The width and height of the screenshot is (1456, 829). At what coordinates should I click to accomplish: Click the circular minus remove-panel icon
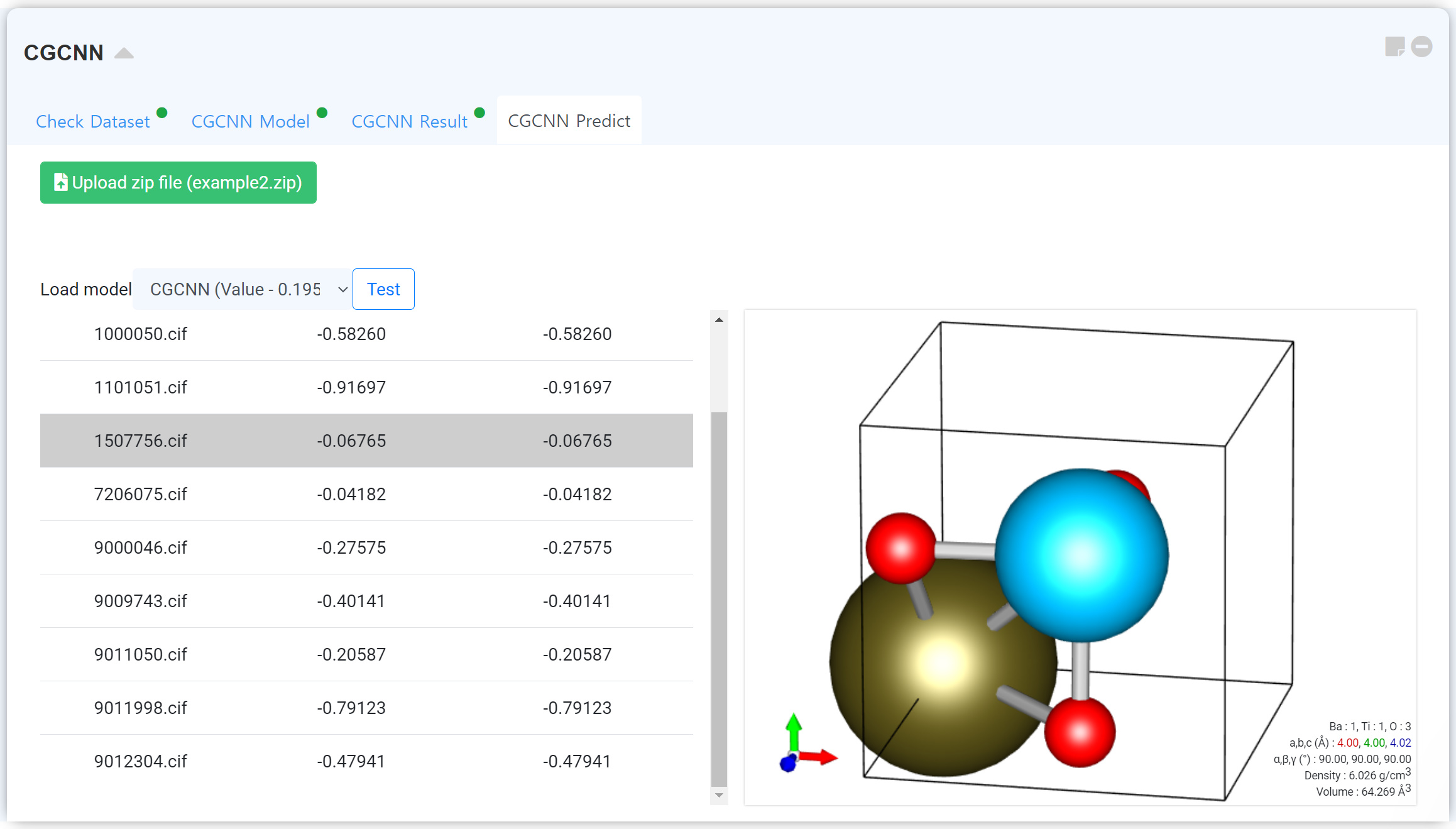[1421, 47]
